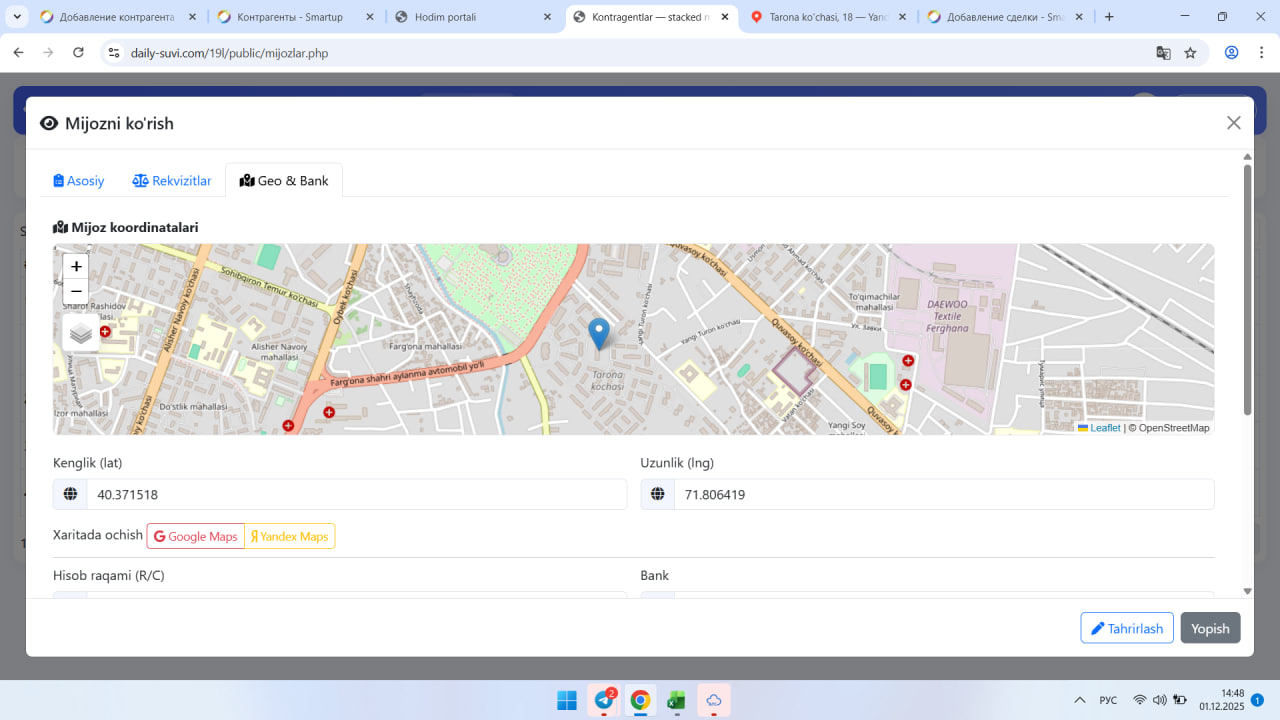This screenshot has width=1280, height=720.
Task: Open the Leaflet attribution link
Action: 1104,428
